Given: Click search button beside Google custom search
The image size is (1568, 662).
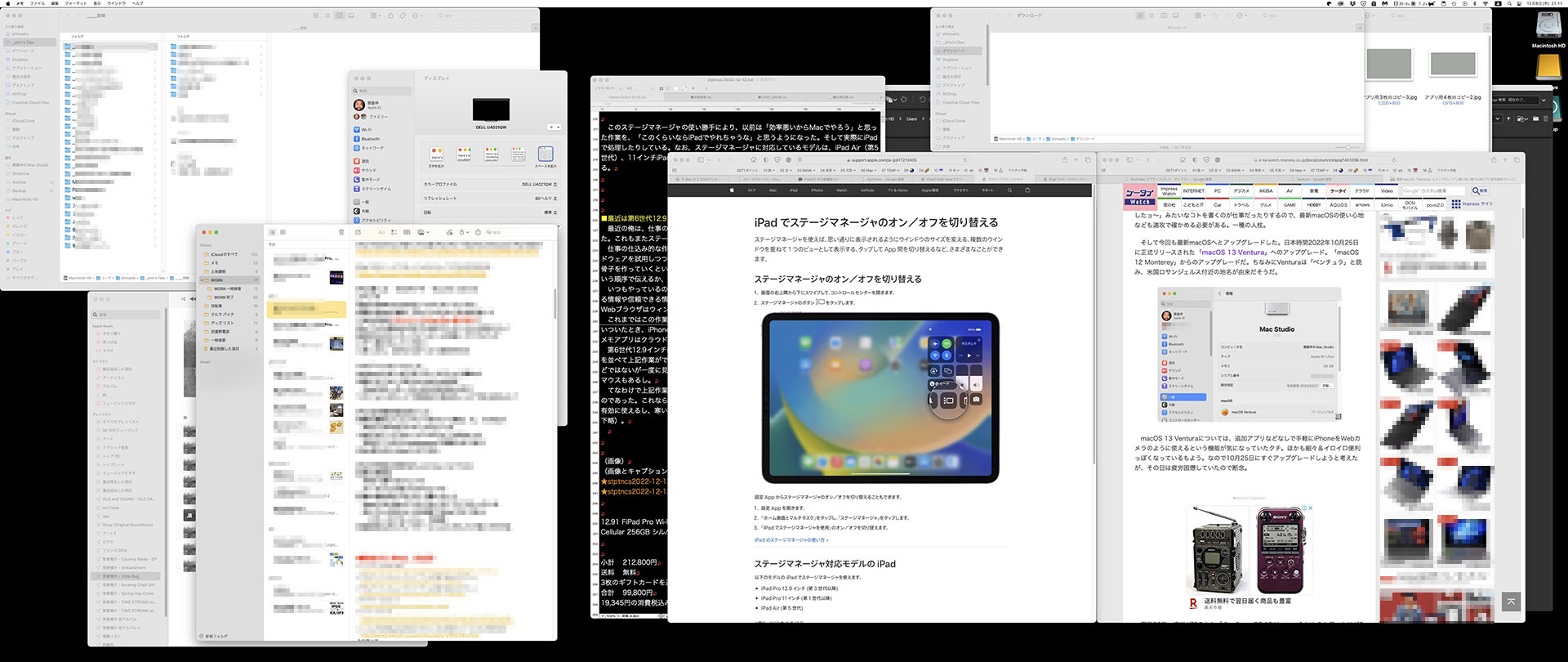Looking at the screenshot, I should tap(1480, 191).
